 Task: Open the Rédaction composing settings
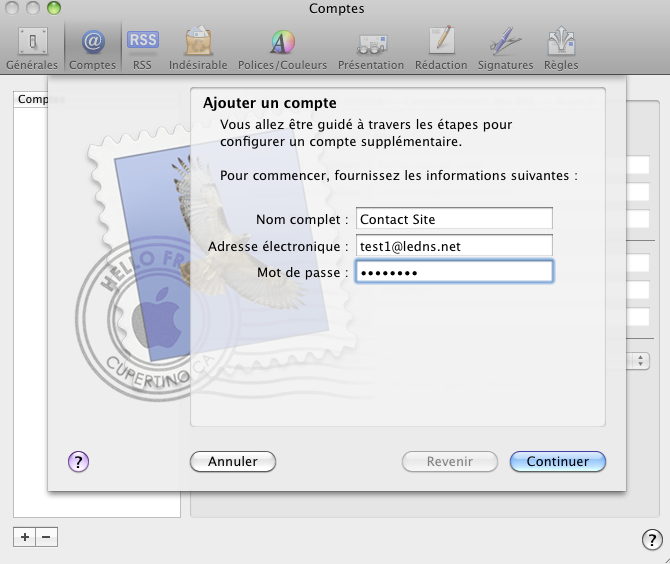(x=441, y=48)
